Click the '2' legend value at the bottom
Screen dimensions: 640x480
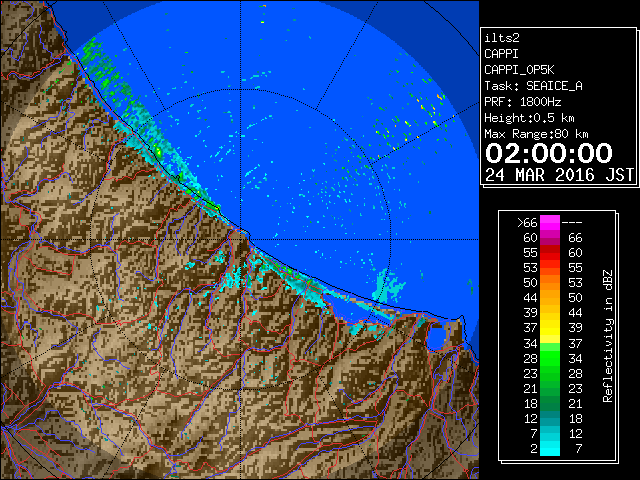(533, 449)
